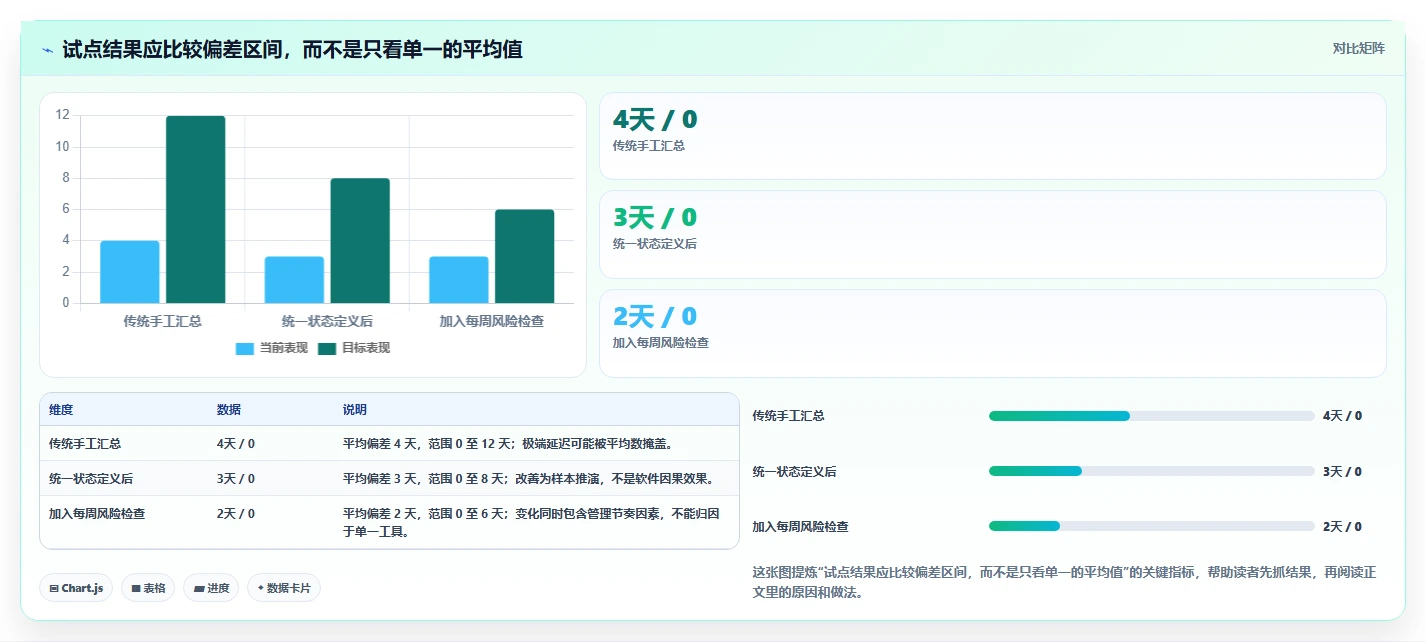
Task: Click the y-axis value 12 on chart
Action: (63, 115)
